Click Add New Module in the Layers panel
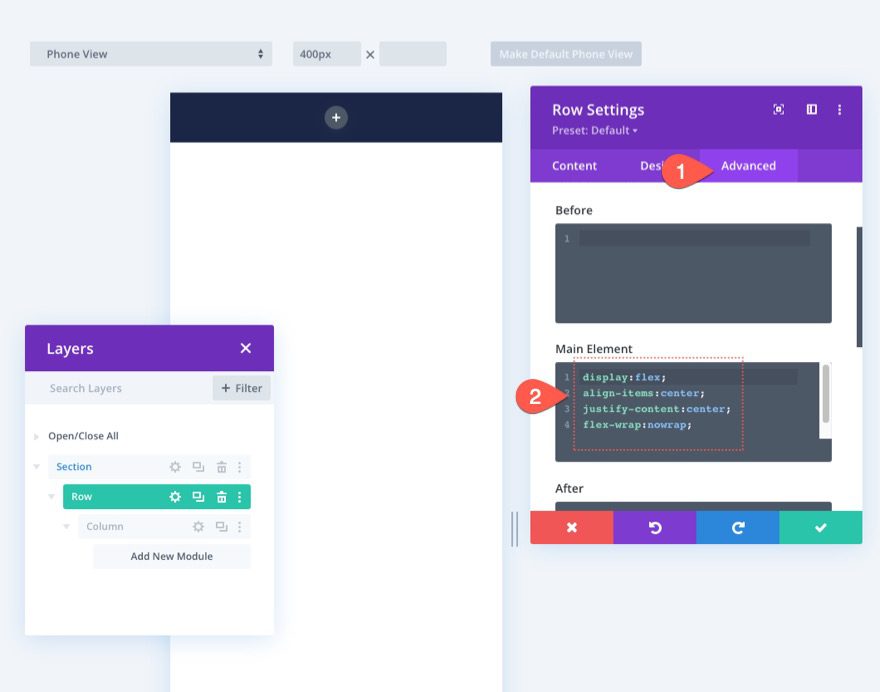 tap(171, 556)
